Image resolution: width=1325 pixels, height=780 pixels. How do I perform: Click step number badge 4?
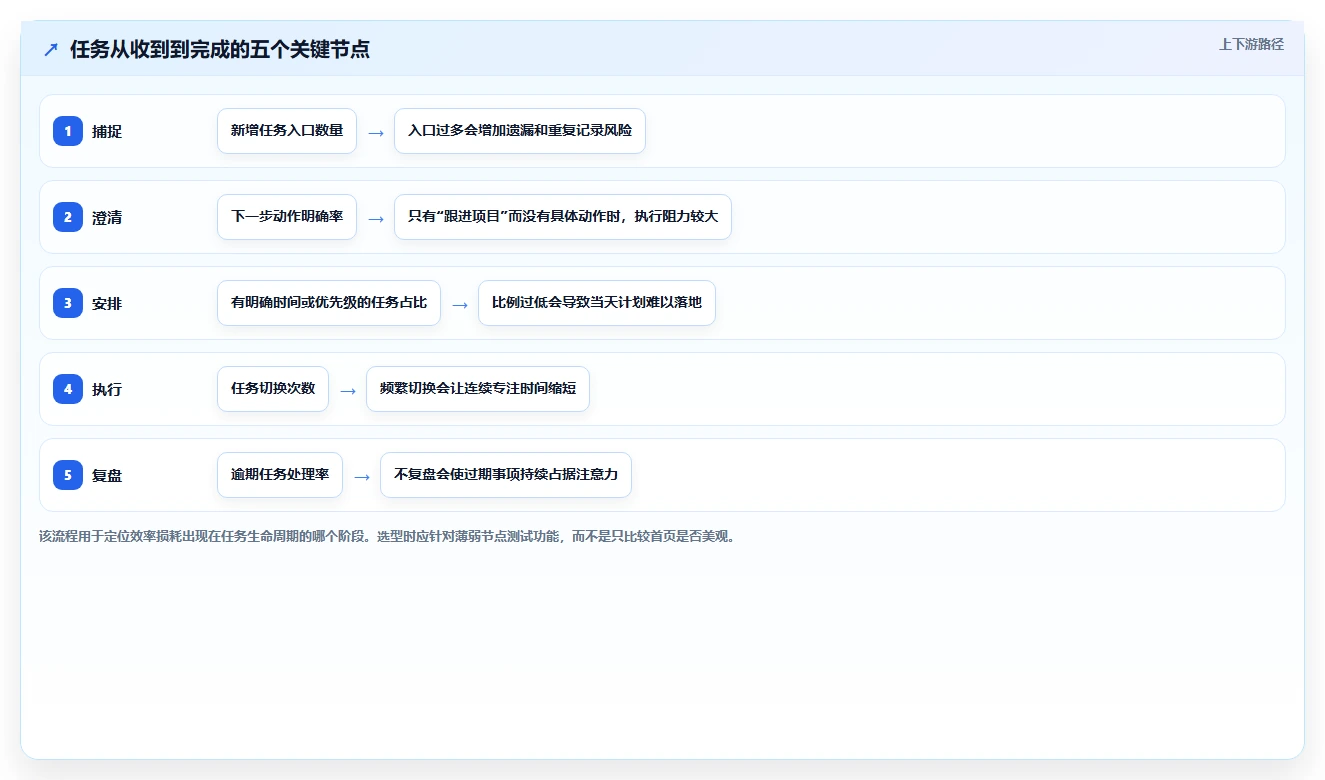pyautogui.click(x=68, y=389)
